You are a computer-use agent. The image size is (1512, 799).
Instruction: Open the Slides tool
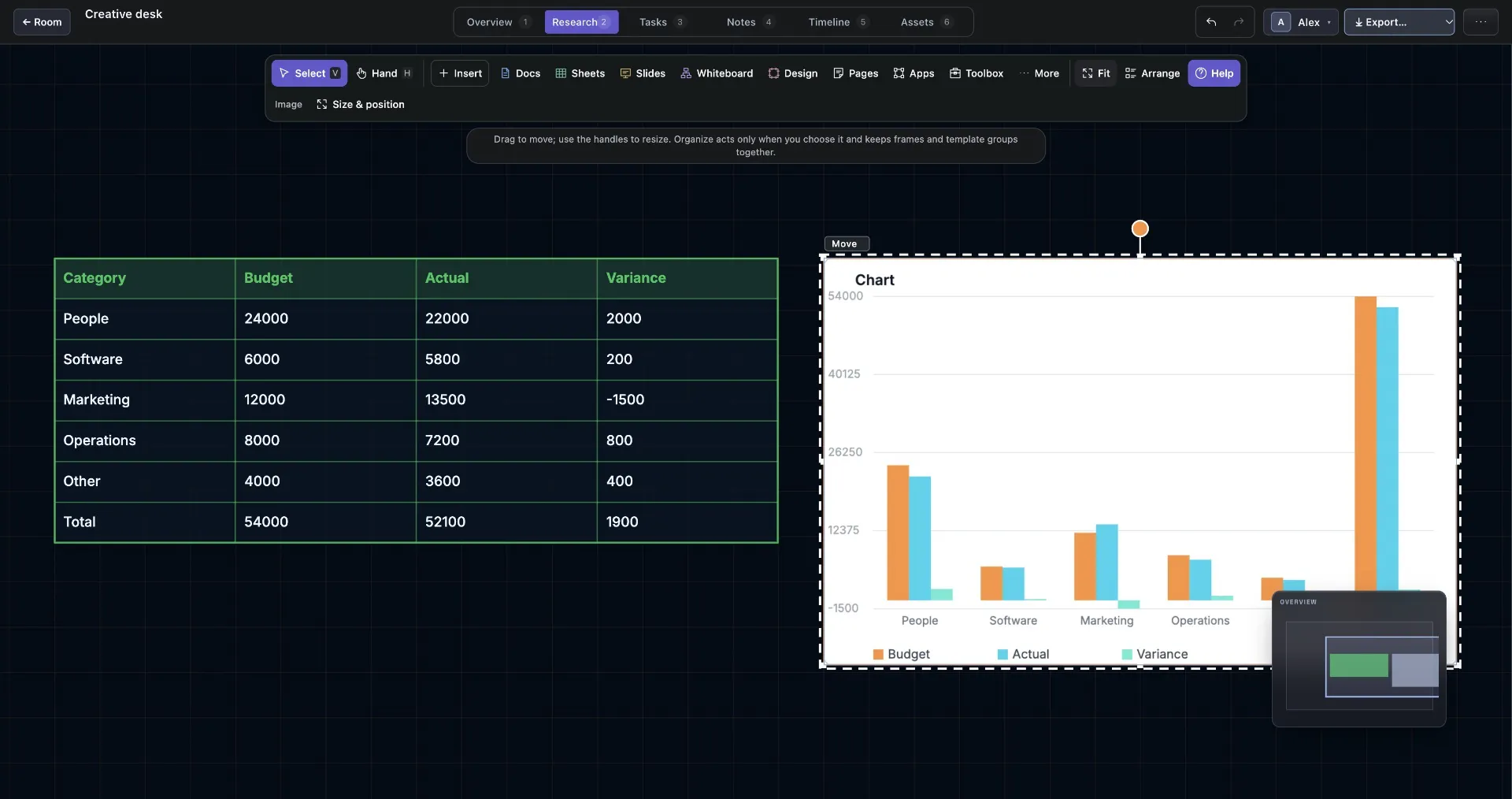643,73
